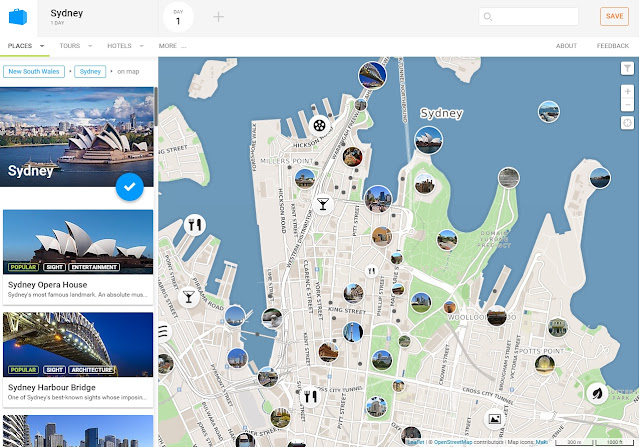Expand the Hotels dropdown arrow
Viewport: 640px width, 447px height.
tap(142, 46)
